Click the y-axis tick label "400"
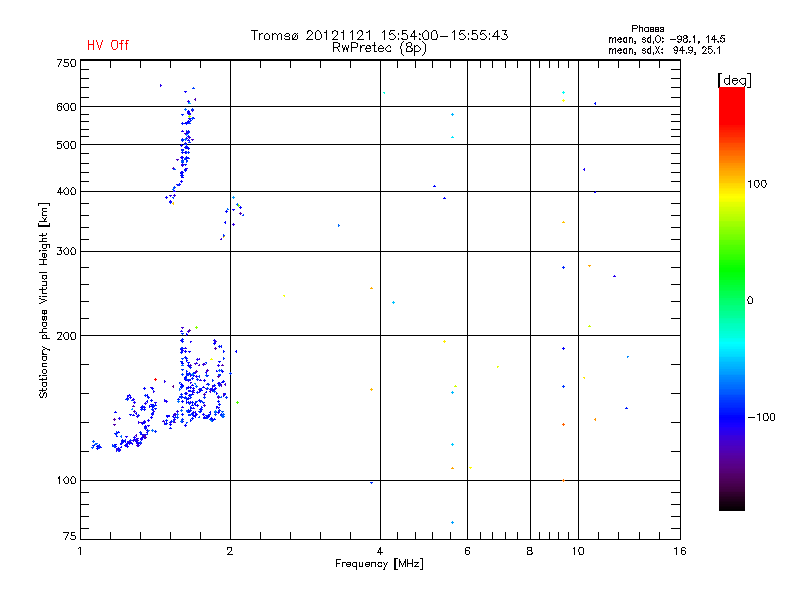The width and height of the screenshot is (800, 600). click(66, 191)
